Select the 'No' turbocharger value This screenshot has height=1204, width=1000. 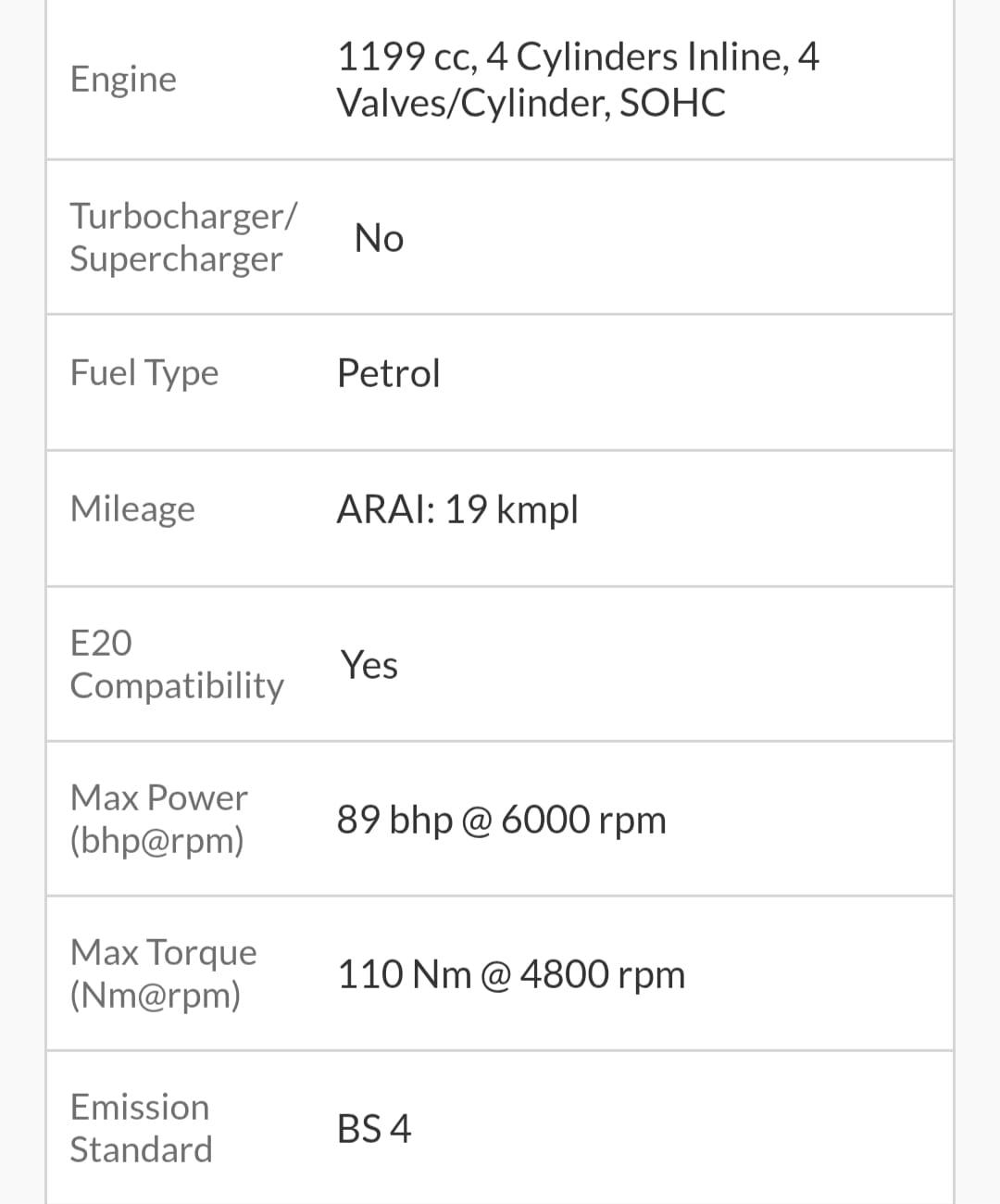click(379, 238)
